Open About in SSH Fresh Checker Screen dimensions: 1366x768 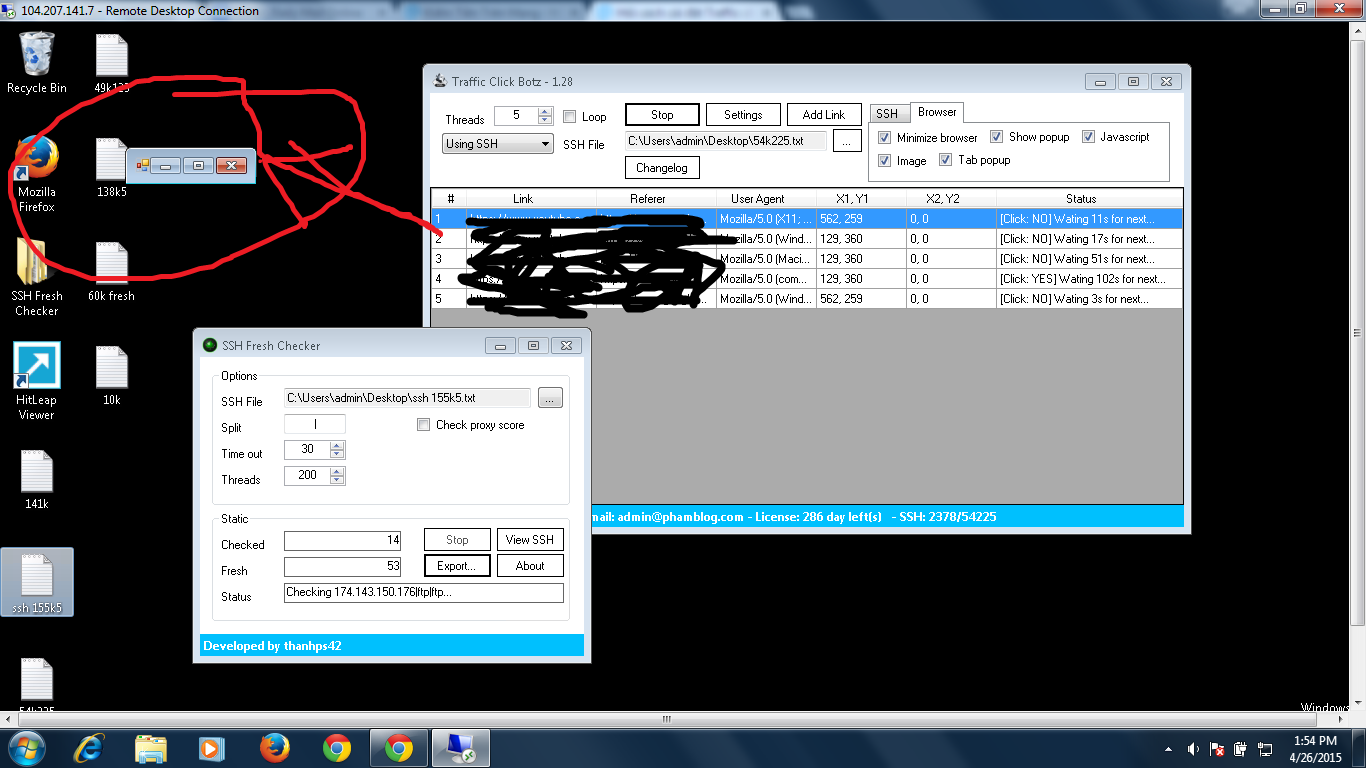click(530, 566)
